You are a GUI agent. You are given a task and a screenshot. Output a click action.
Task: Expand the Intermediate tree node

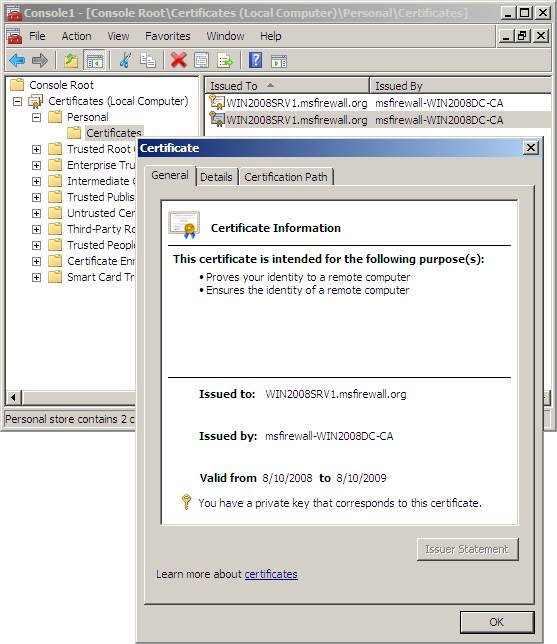pyautogui.click(x=37, y=182)
